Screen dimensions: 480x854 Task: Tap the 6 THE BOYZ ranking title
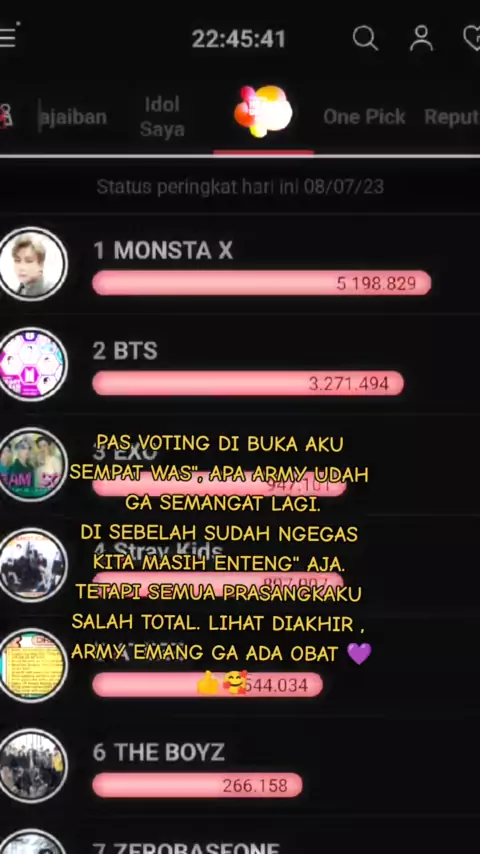(159, 753)
